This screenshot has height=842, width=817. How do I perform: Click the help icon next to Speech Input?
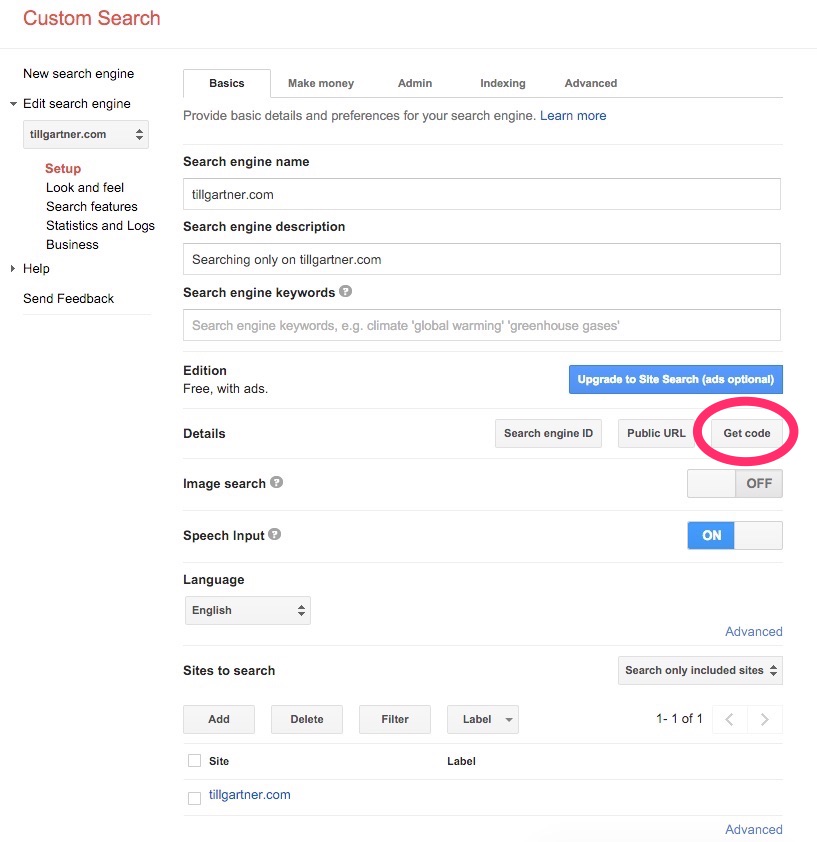[x=275, y=534]
